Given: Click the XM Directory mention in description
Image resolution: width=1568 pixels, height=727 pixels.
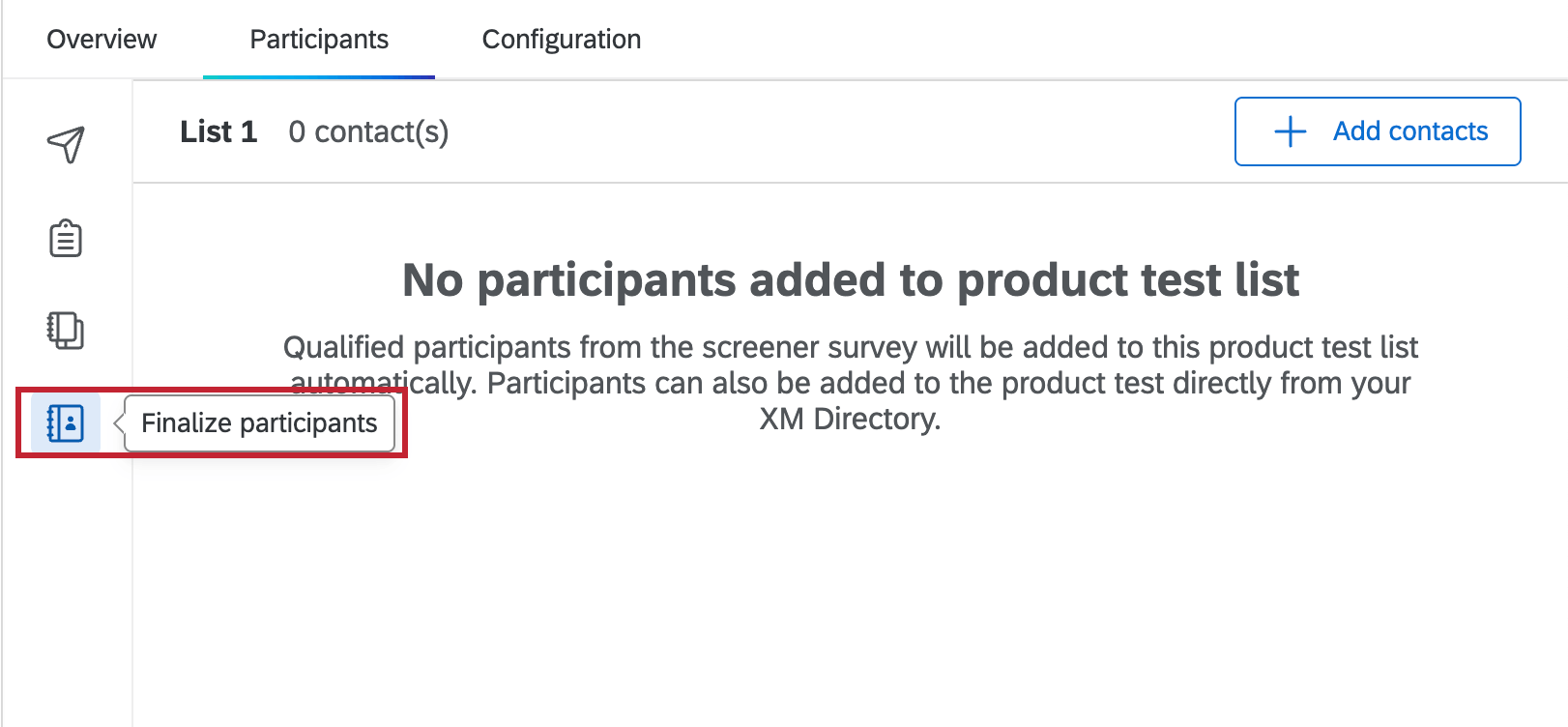Looking at the screenshot, I should click(x=851, y=419).
